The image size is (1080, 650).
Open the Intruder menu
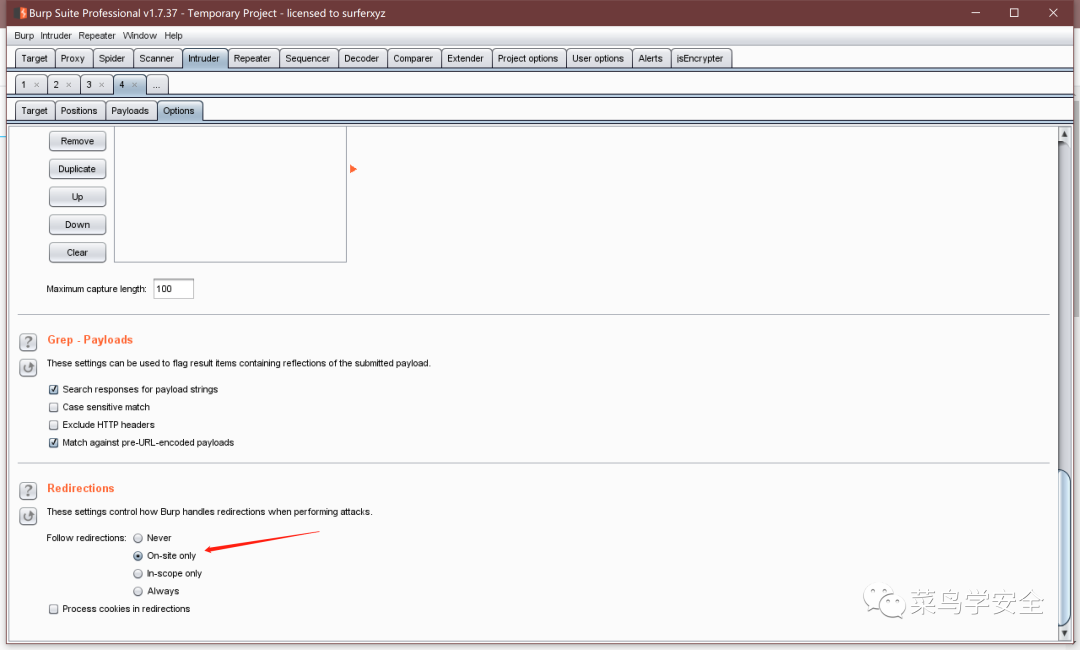[x=56, y=36]
